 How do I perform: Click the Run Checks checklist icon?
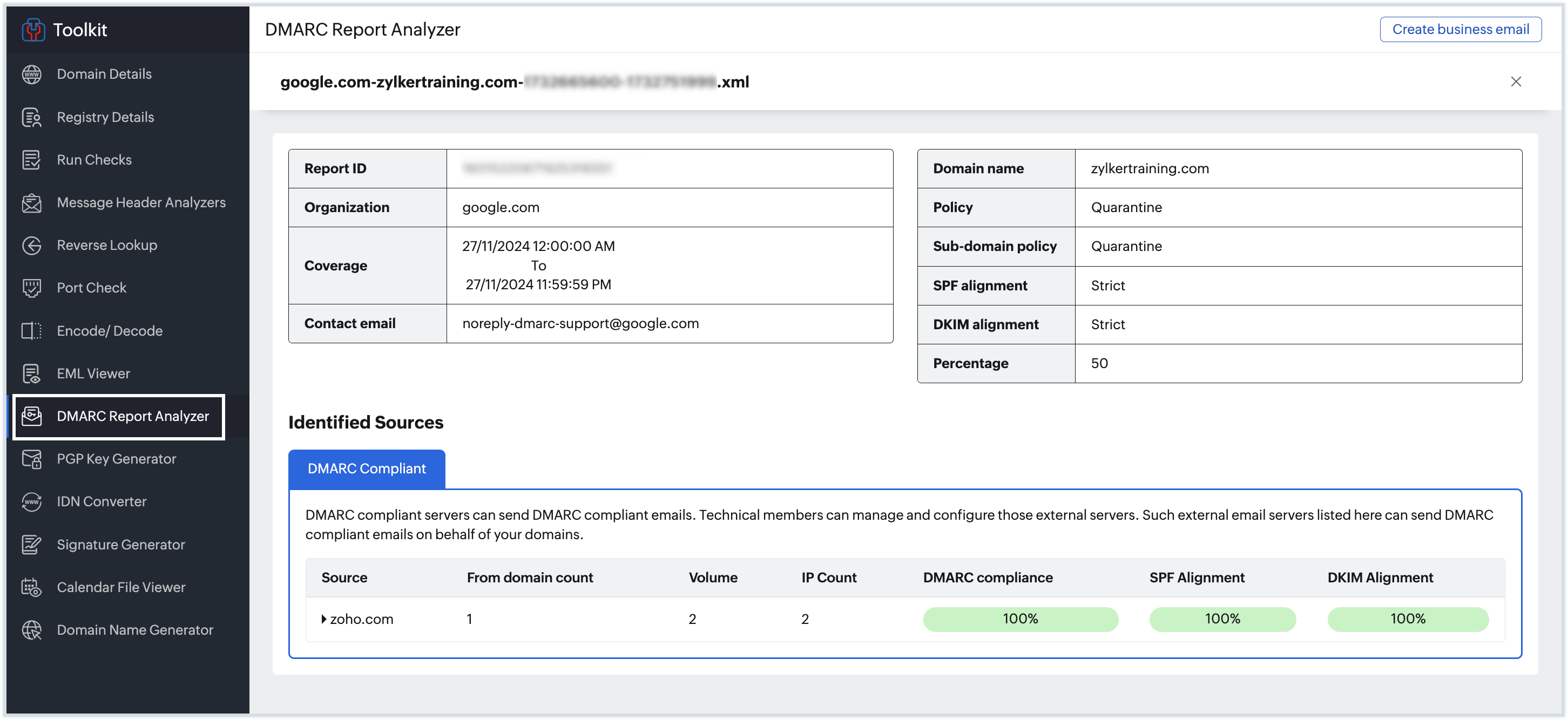pyautogui.click(x=31, y=159)
